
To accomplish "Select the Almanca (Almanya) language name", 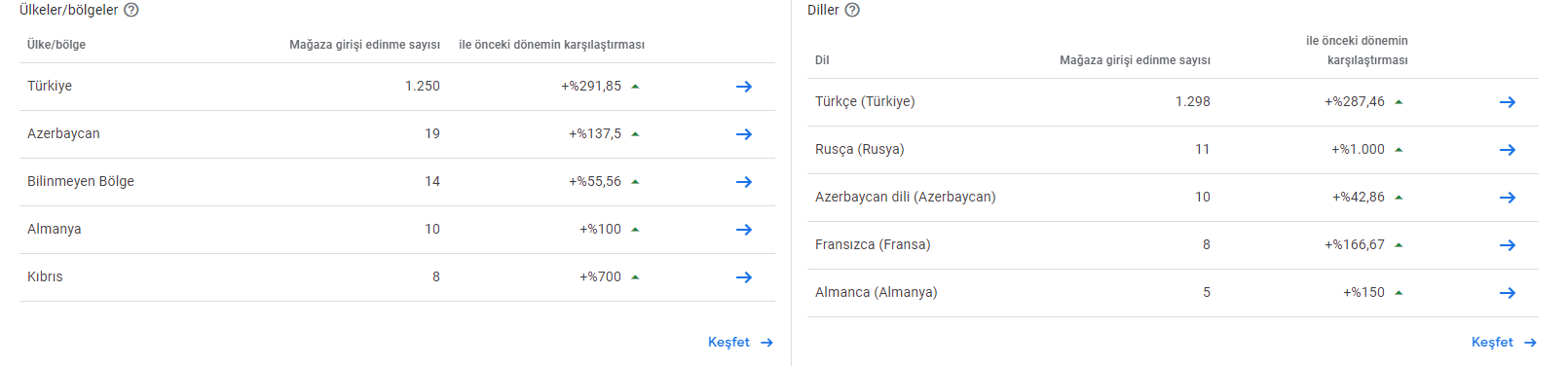I will point(877,292).
